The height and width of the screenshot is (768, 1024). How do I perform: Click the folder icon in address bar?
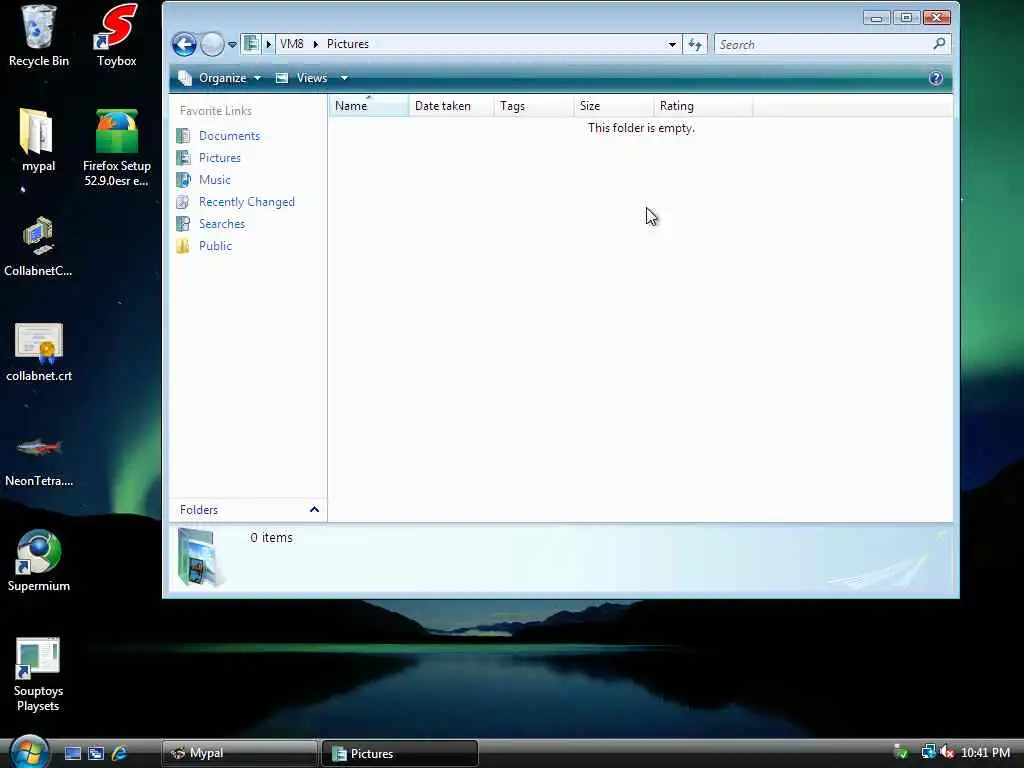(x=251, y=44)
